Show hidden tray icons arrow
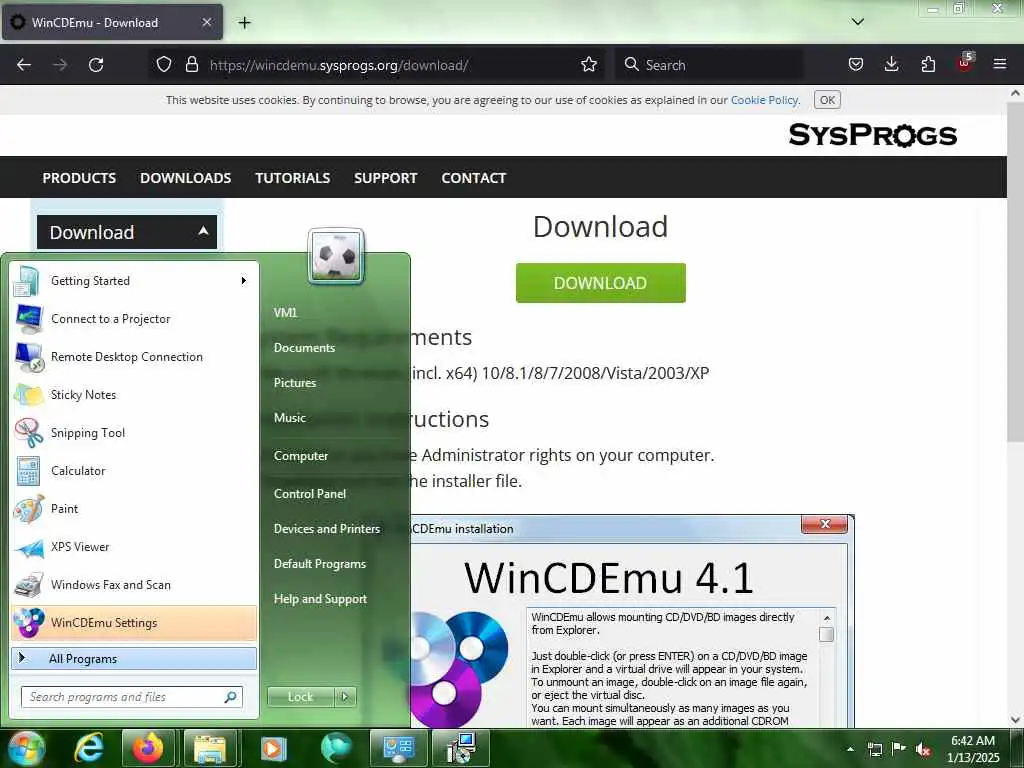Screen dimensions: 1024x768 850,750
